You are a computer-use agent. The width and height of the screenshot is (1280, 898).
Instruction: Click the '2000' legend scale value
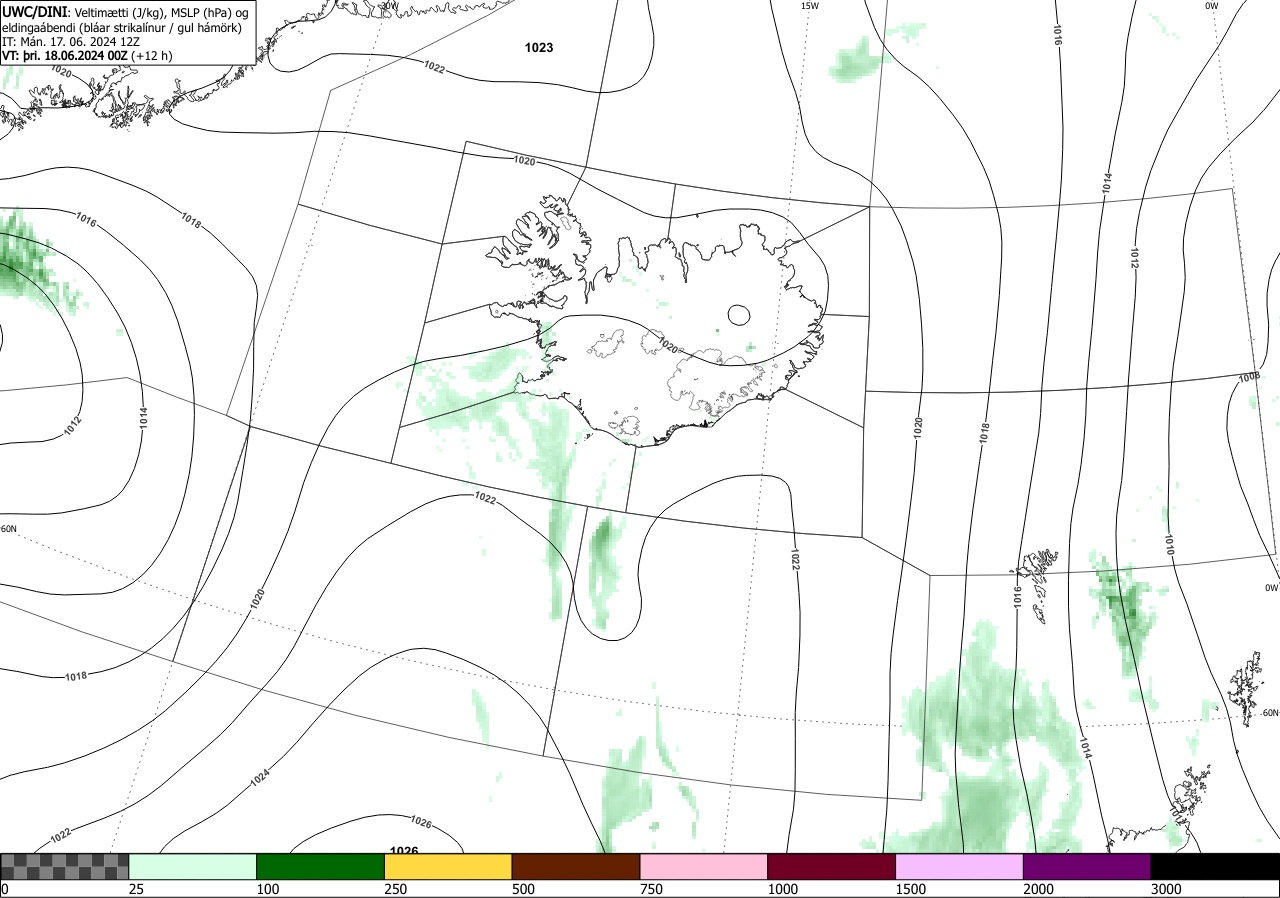click(x=1039, y=889)
